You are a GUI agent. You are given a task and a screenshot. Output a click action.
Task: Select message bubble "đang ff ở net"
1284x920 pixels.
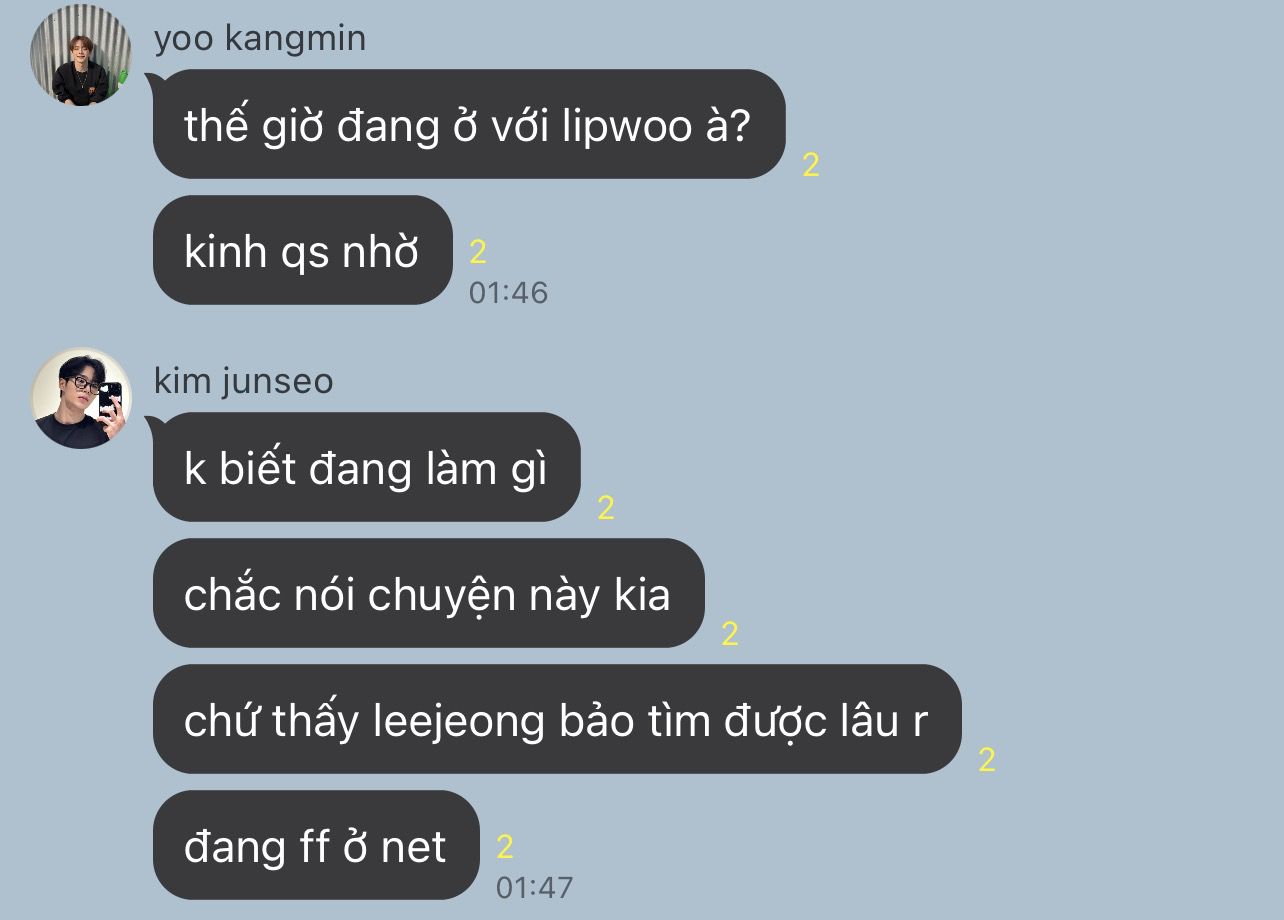[x=316, y=845]
